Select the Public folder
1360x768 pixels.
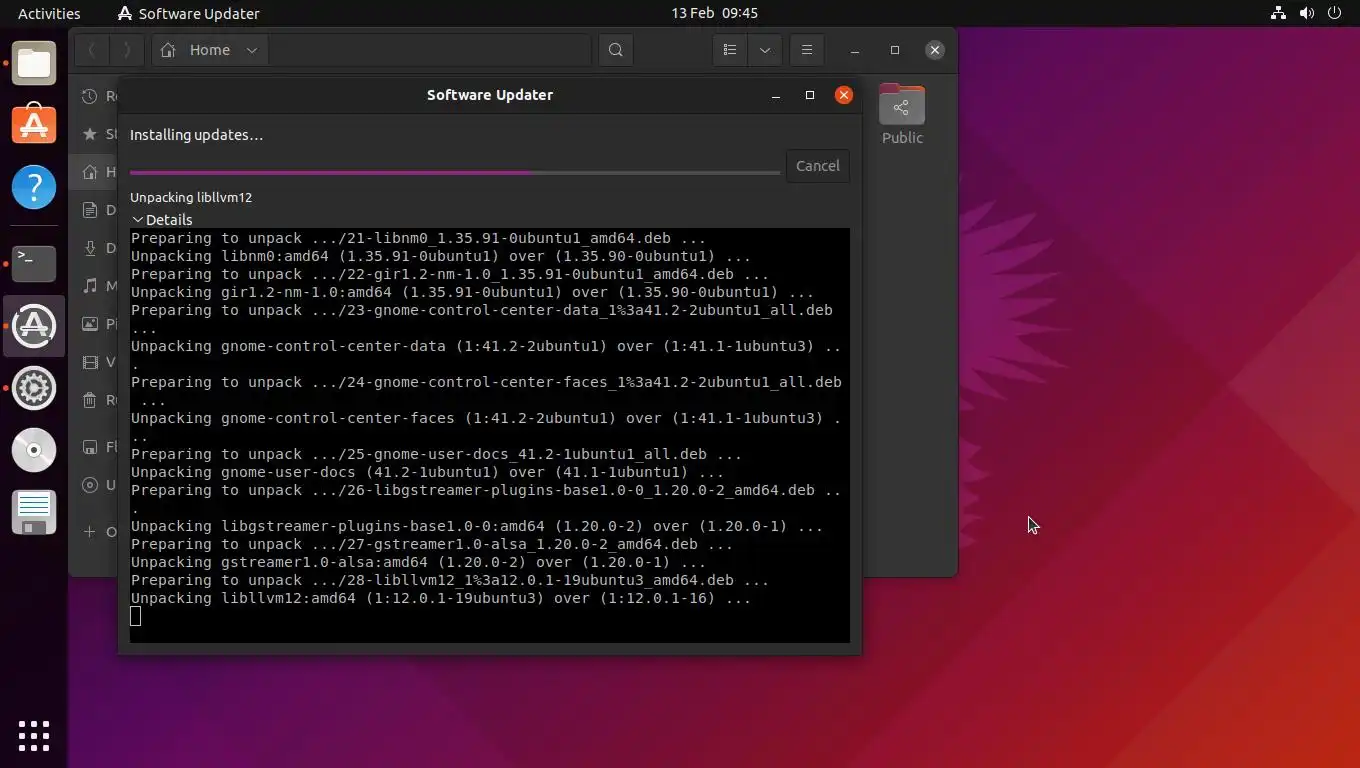coord(902,114)
